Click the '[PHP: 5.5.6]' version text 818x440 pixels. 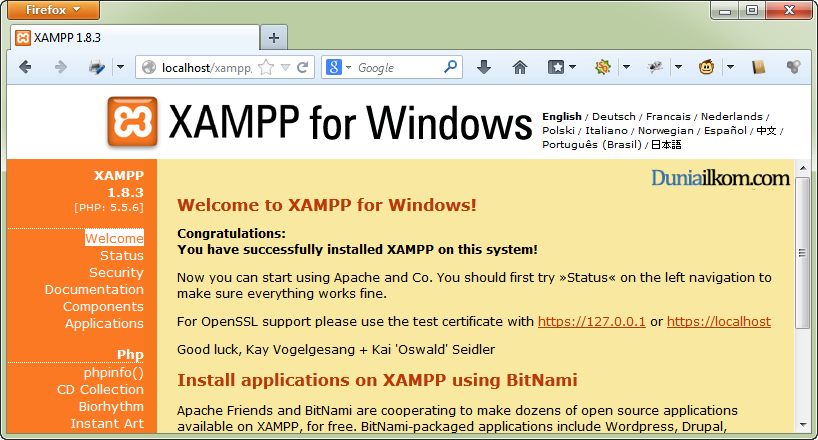[x=109, y=207]
